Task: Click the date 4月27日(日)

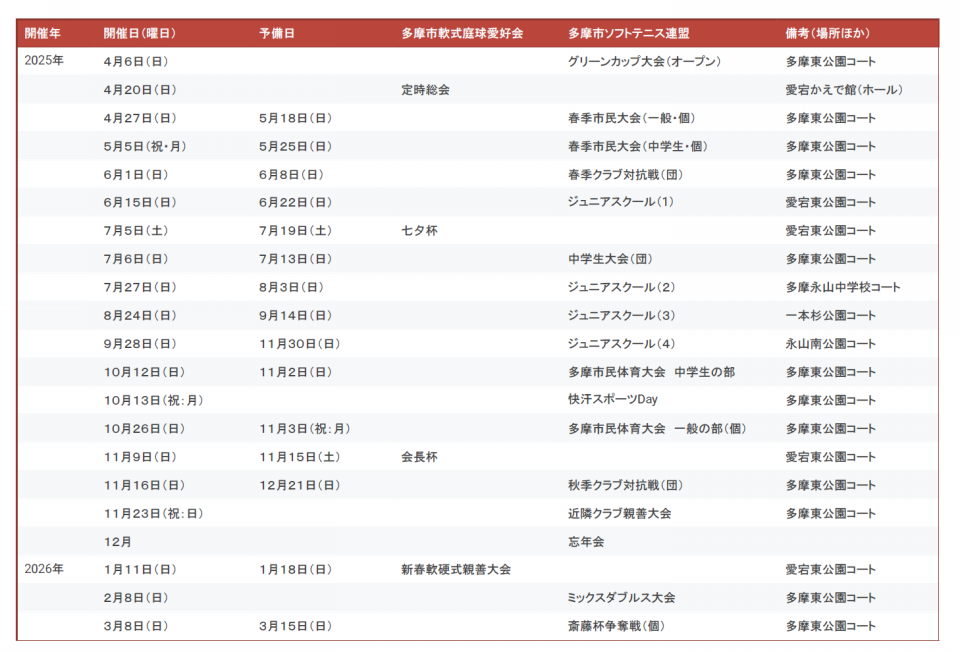Action: (140, 118)
